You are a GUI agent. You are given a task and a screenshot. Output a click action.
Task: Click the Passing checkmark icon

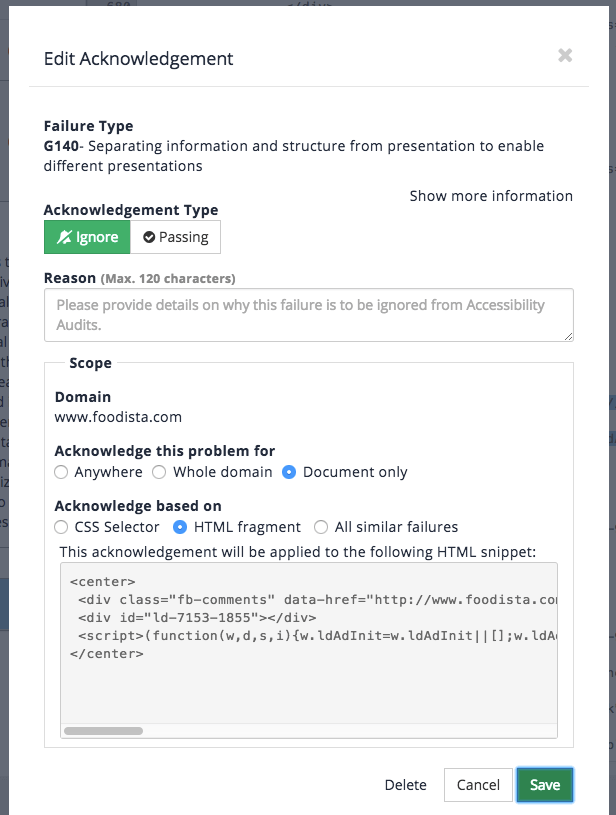coord(149,237)
